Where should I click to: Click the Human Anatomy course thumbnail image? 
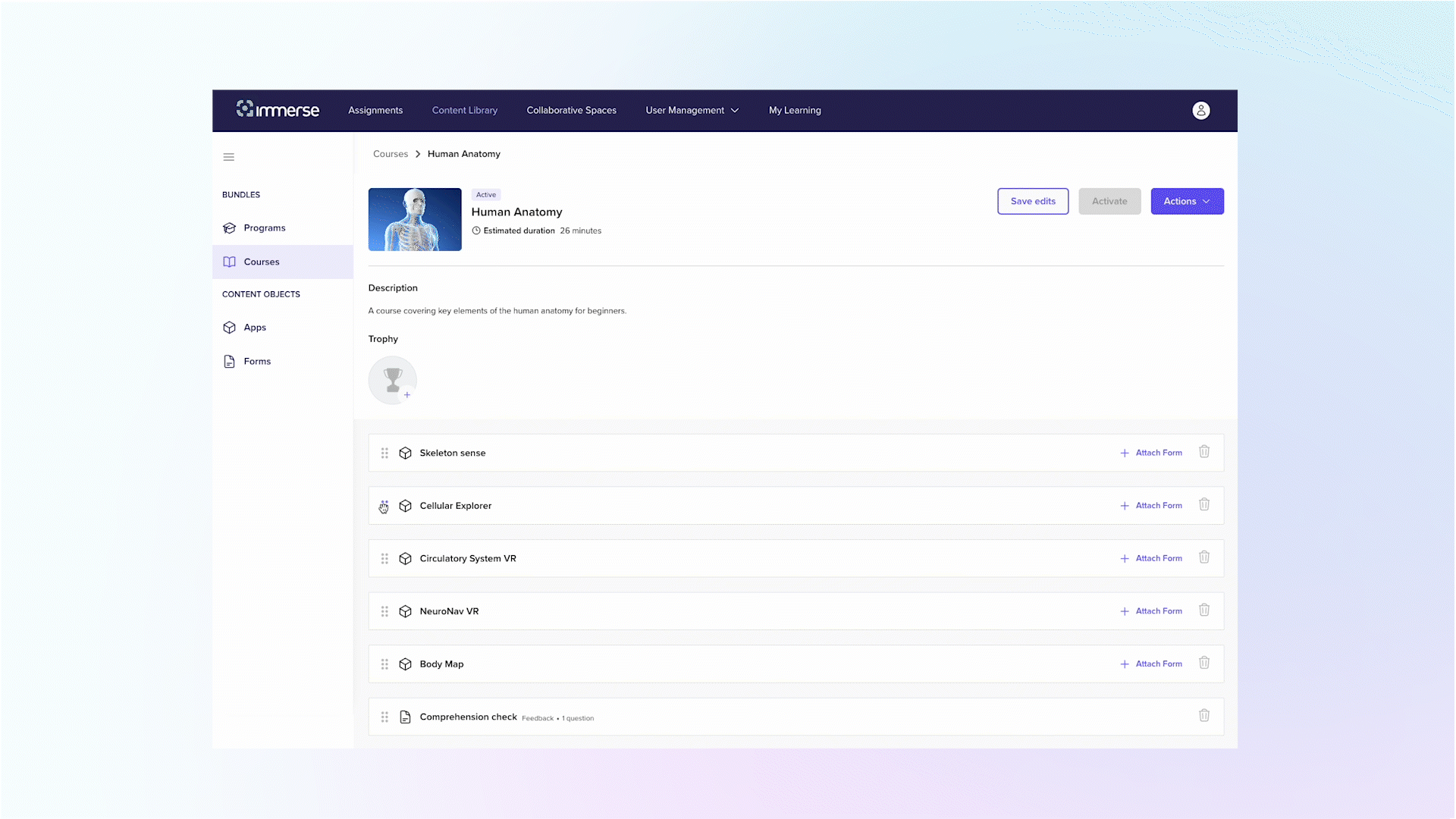pos(415,219)
